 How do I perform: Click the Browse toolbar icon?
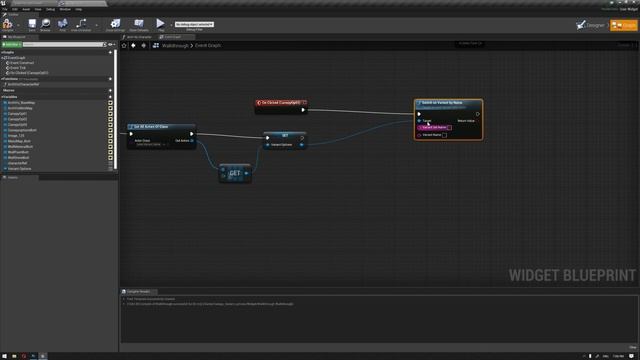[x=45, y=24]
